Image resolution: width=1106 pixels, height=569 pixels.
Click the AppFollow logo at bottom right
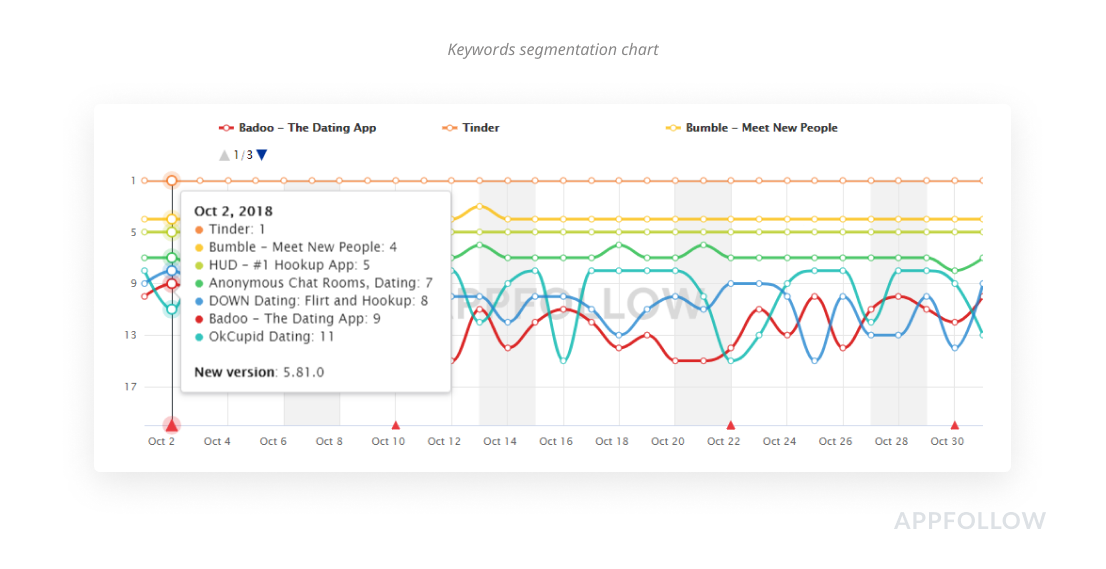969,521
